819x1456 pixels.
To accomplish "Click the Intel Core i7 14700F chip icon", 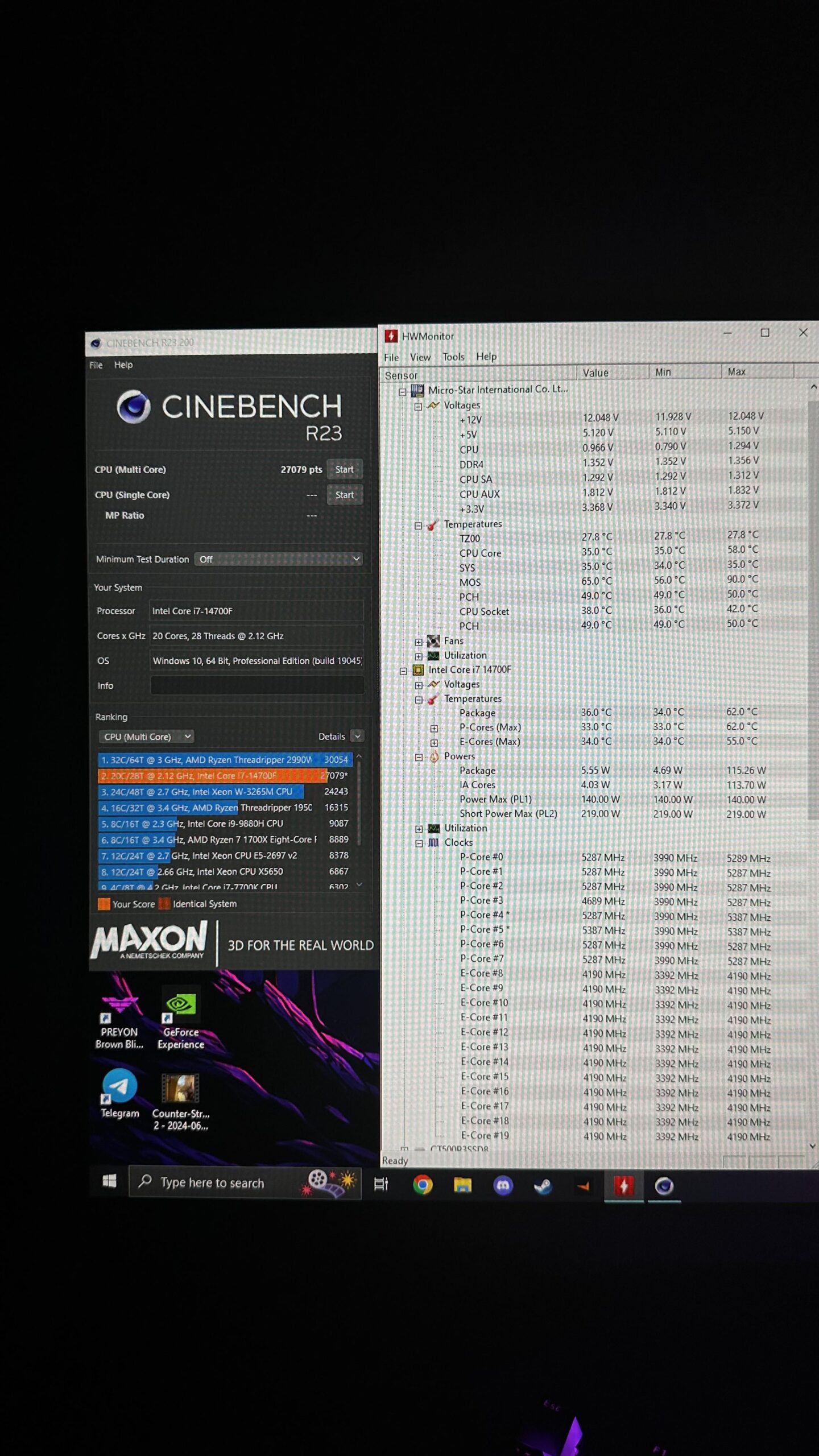I will pyautogui.click(x=418, y=671).
